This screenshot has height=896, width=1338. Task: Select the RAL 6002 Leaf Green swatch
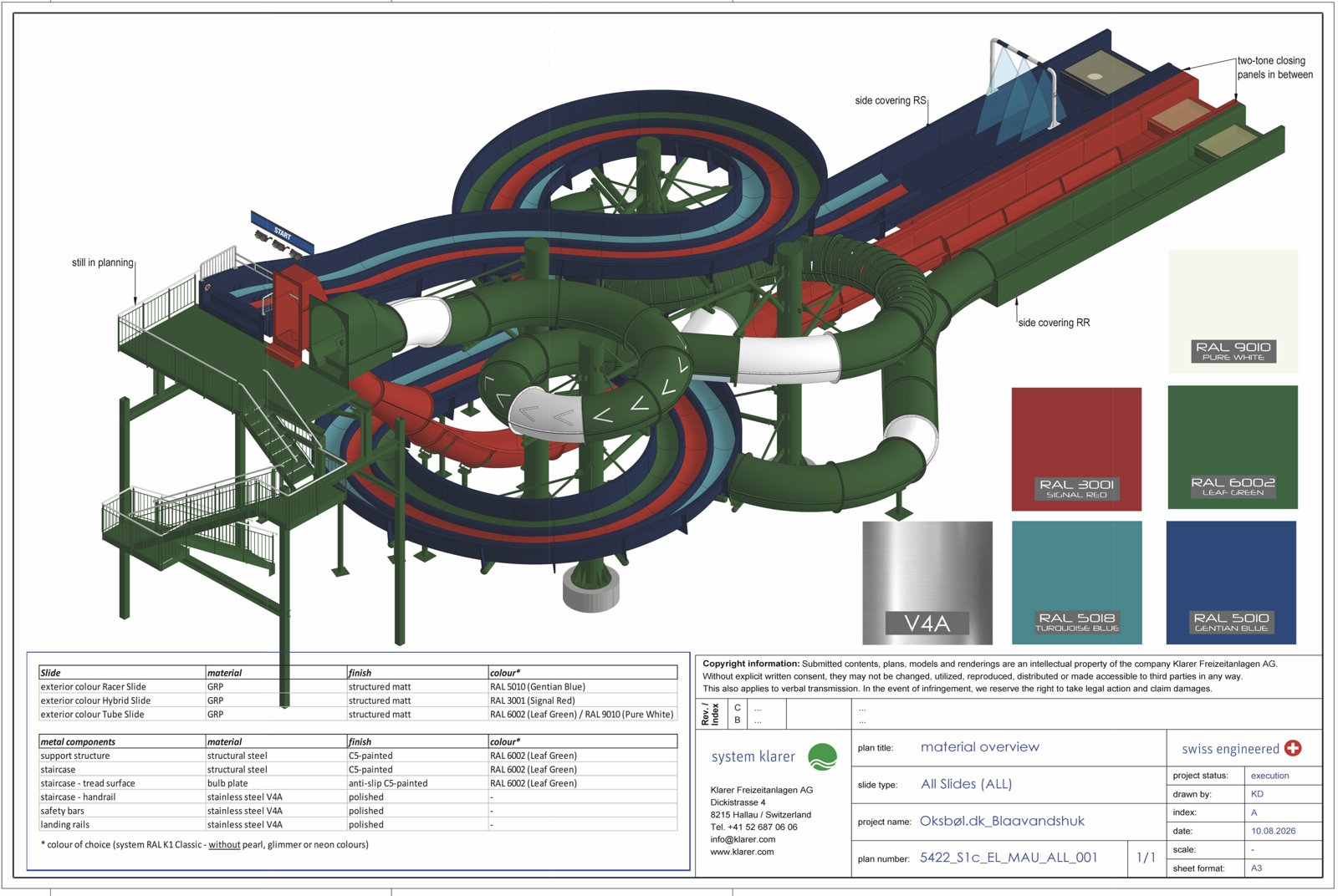(x=1233, y=447)
